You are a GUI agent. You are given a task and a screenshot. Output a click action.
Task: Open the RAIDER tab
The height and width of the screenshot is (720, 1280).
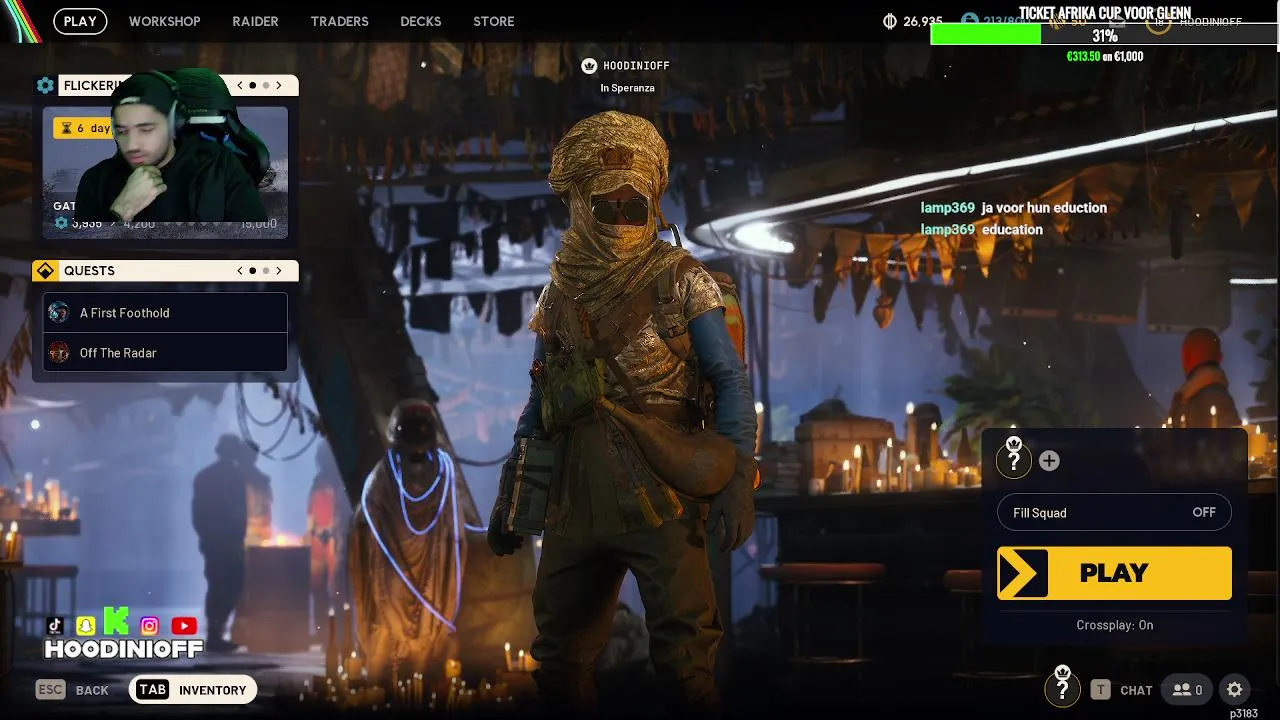click(255, 21)
